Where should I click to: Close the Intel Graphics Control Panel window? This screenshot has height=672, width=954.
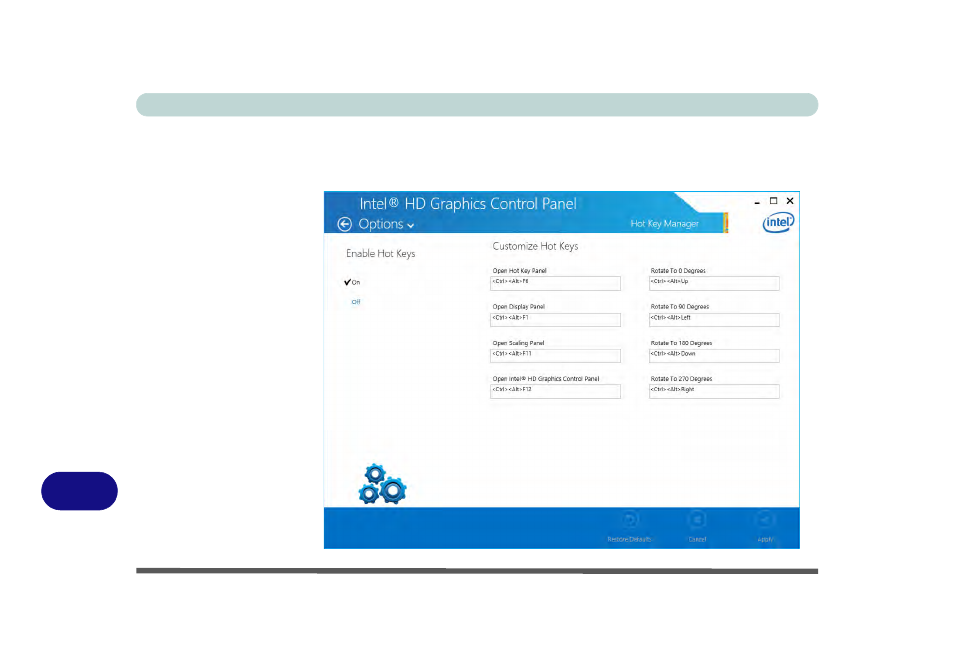point(790,201)
